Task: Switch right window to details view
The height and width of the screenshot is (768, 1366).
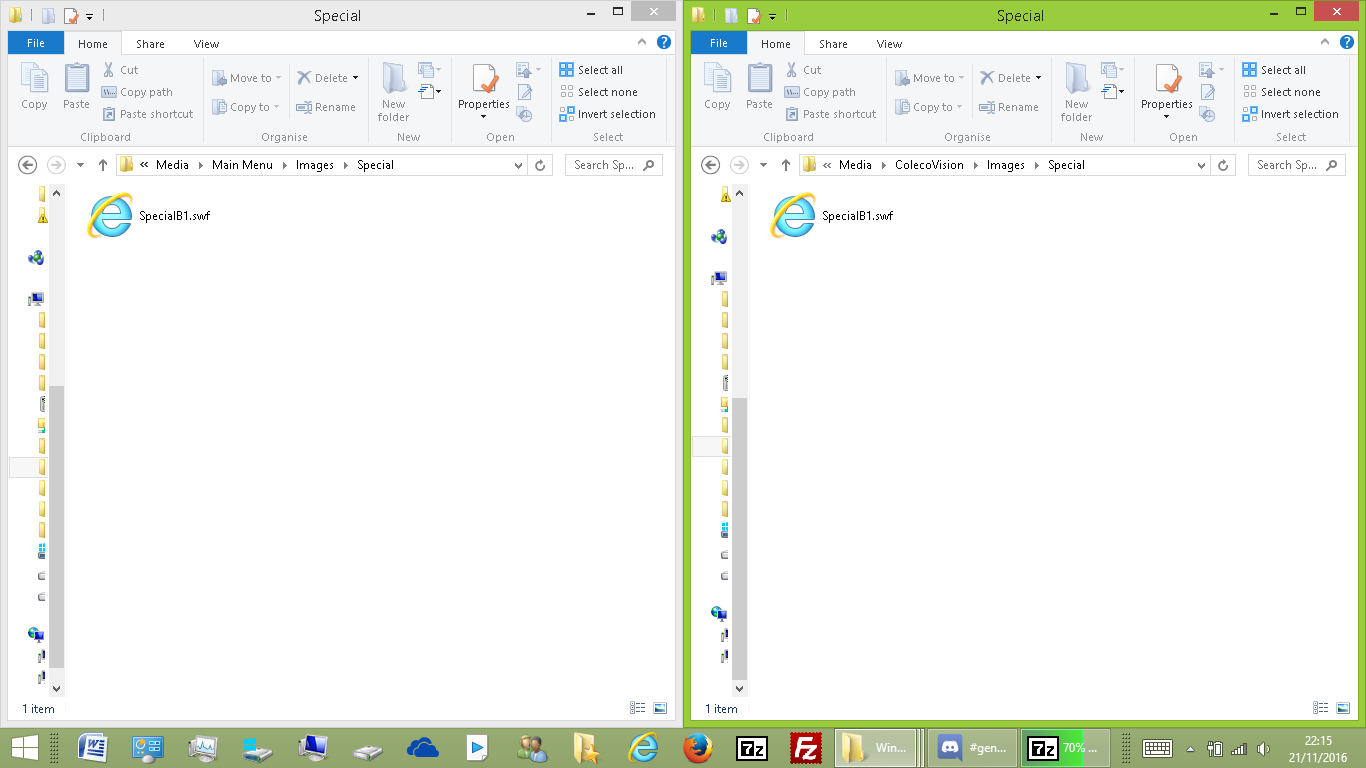Action: (x=1320, y=708)
